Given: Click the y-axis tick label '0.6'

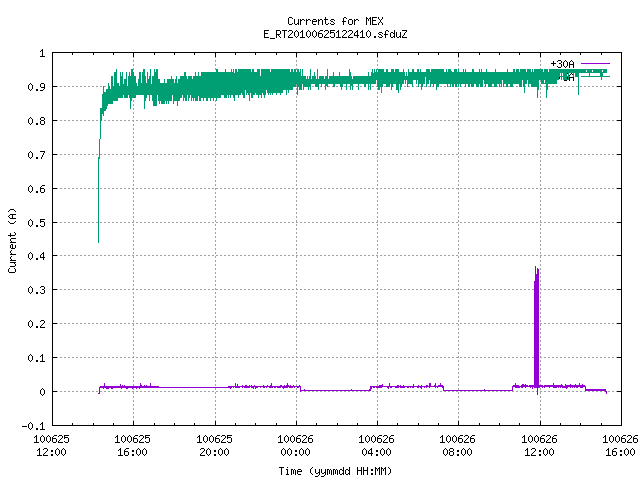Looking at the screenshot, I should pyautogui.click(x=36, y=189).
